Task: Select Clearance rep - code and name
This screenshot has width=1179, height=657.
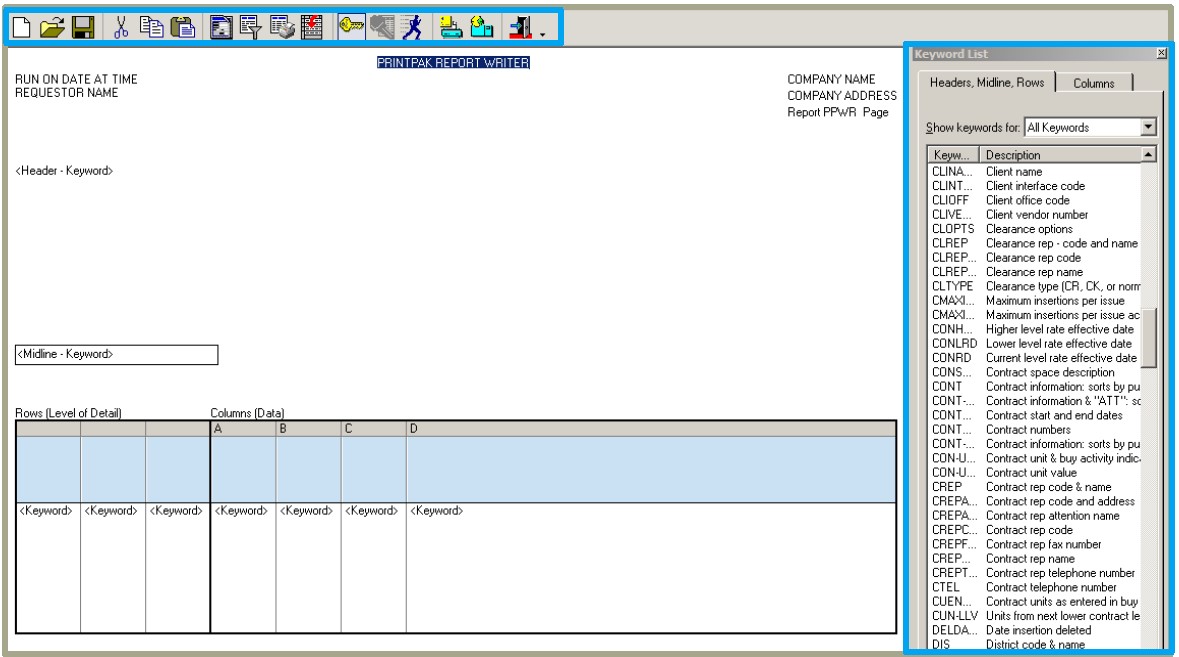Action: [x=1035, y=243]
